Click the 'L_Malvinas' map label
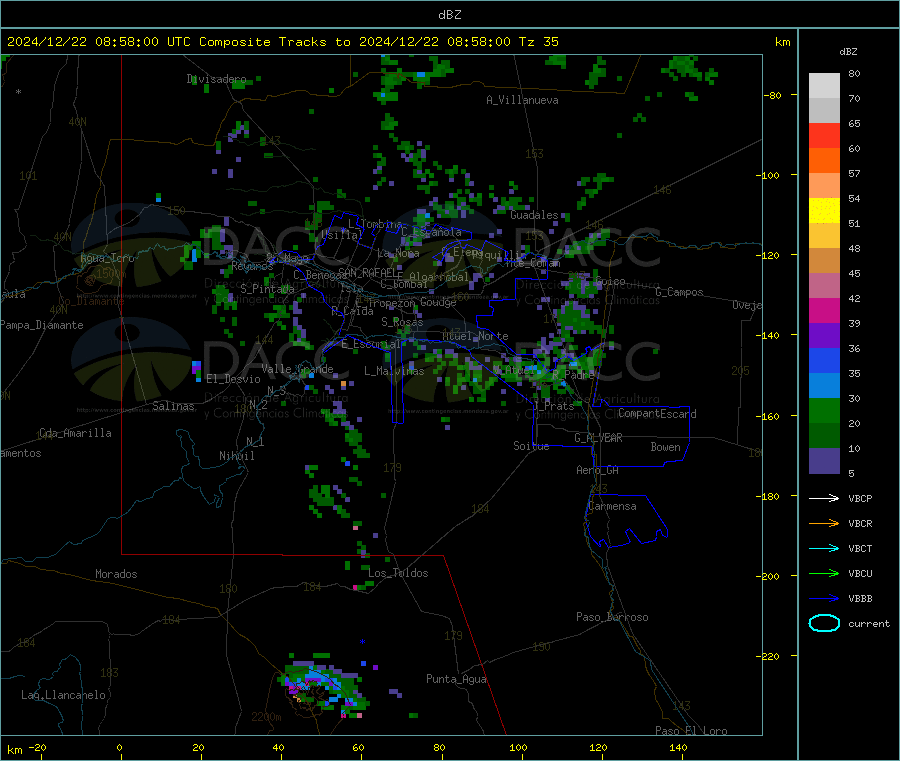This screenshot has height=761, width=900. click(x=394, y=371)
